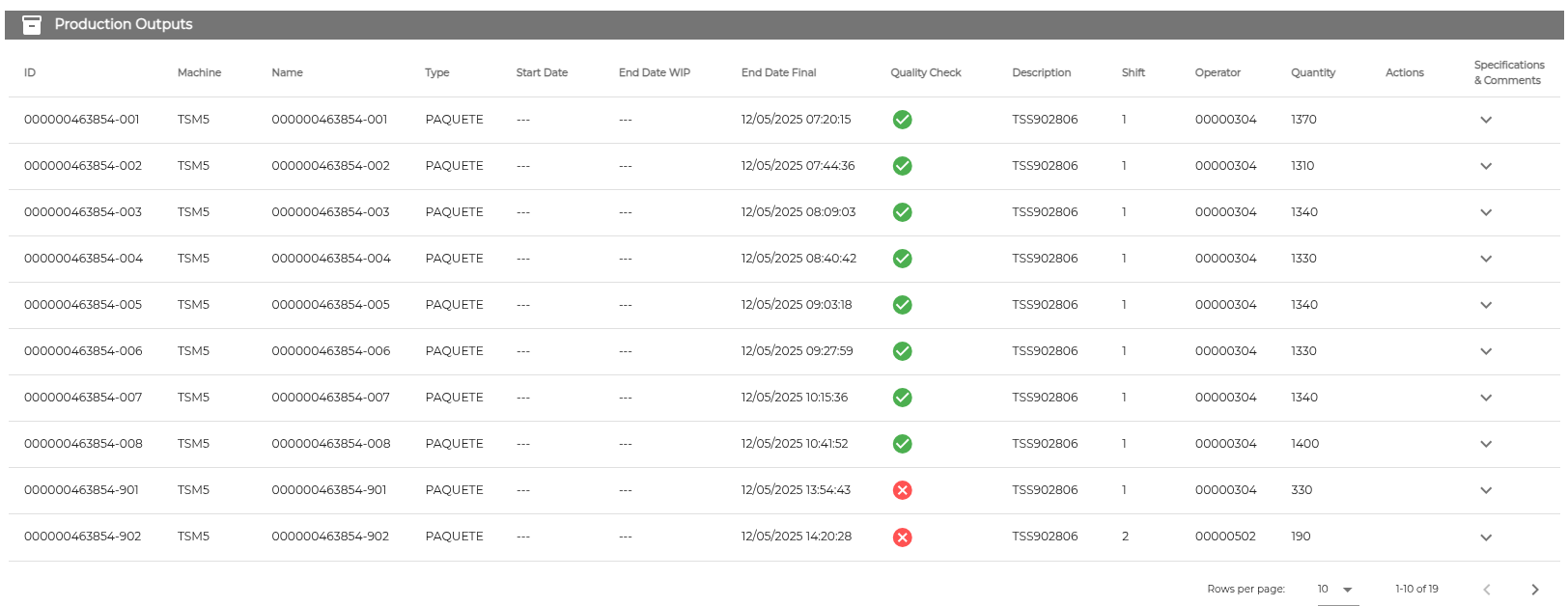Expand specifications for row 000000463854-001
The width and height of the screenshot is (1568, 606).
pos(1486,120)
